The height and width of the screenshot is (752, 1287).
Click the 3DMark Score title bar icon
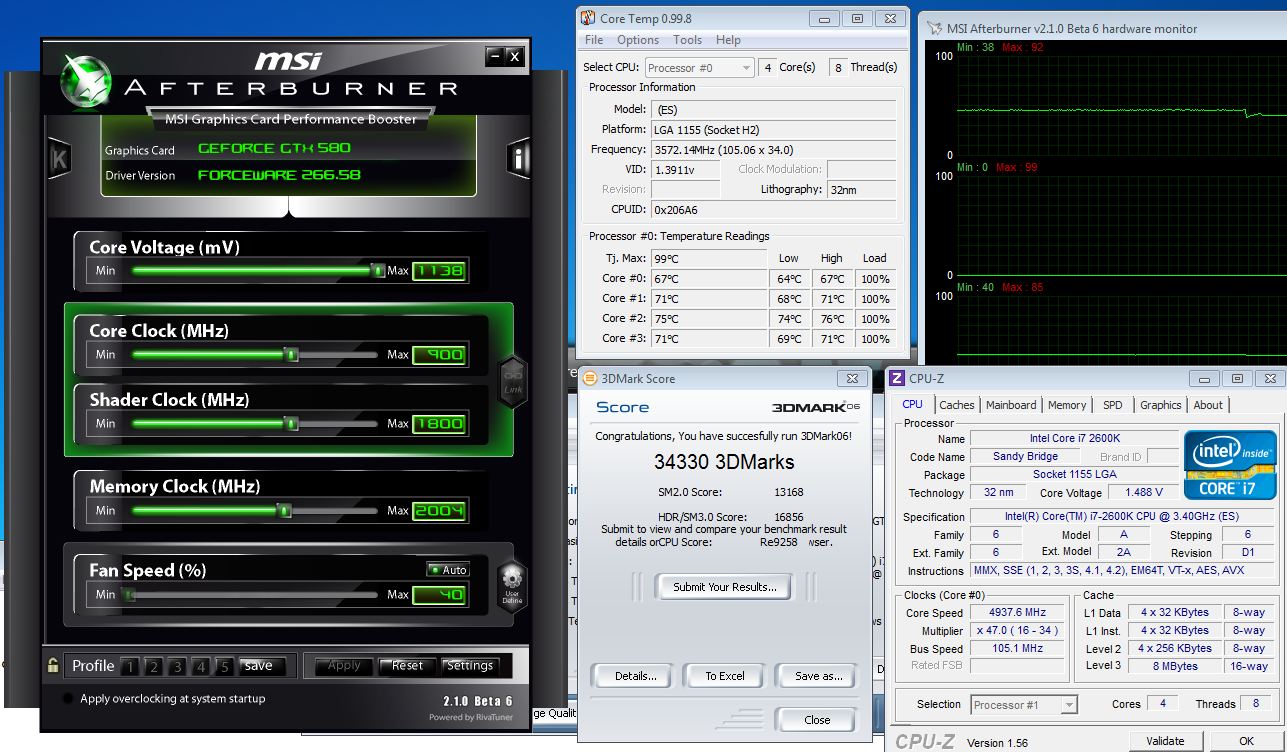point(590,378)
